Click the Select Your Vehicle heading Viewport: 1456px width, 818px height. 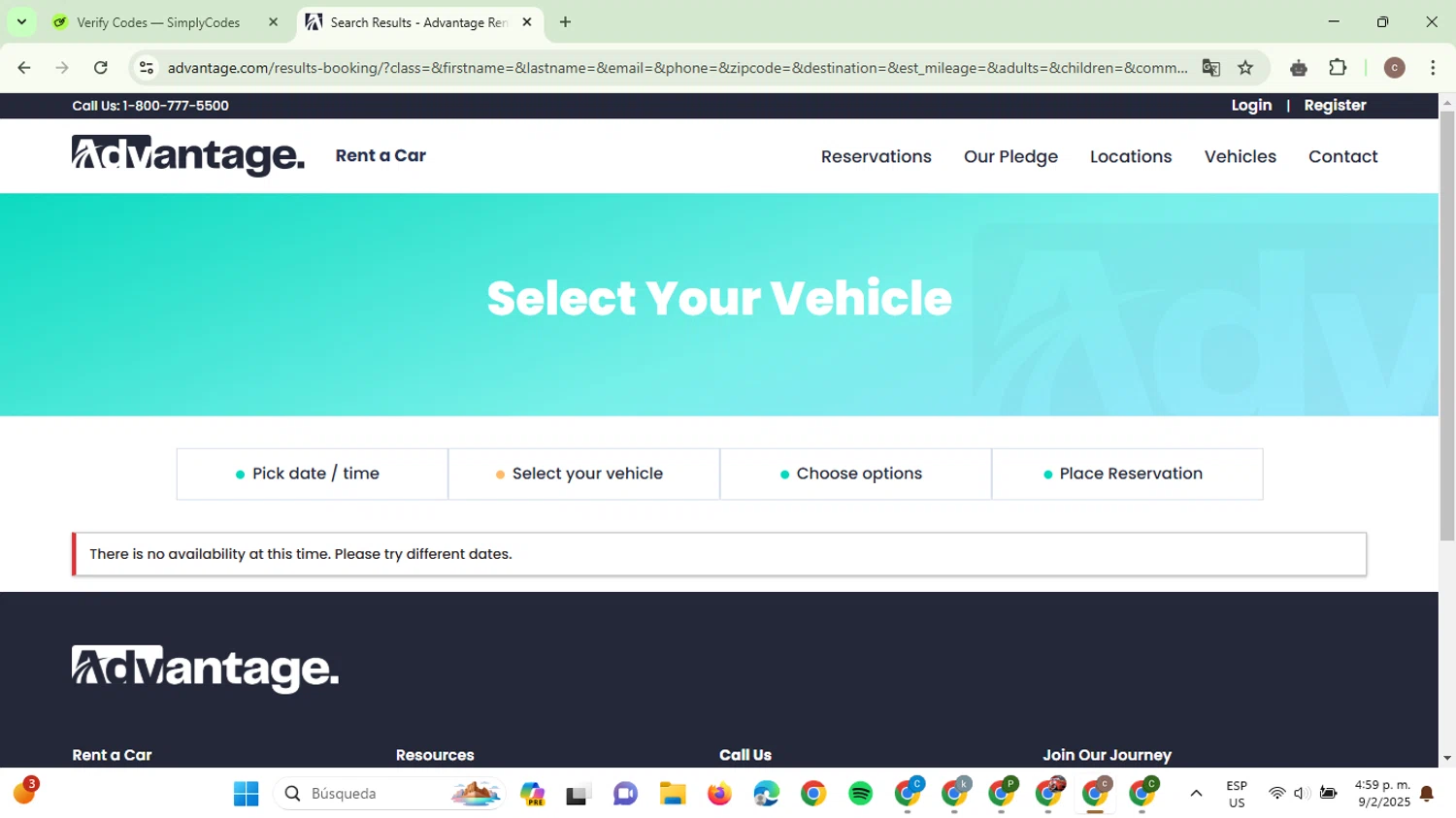tap(719, 298)
